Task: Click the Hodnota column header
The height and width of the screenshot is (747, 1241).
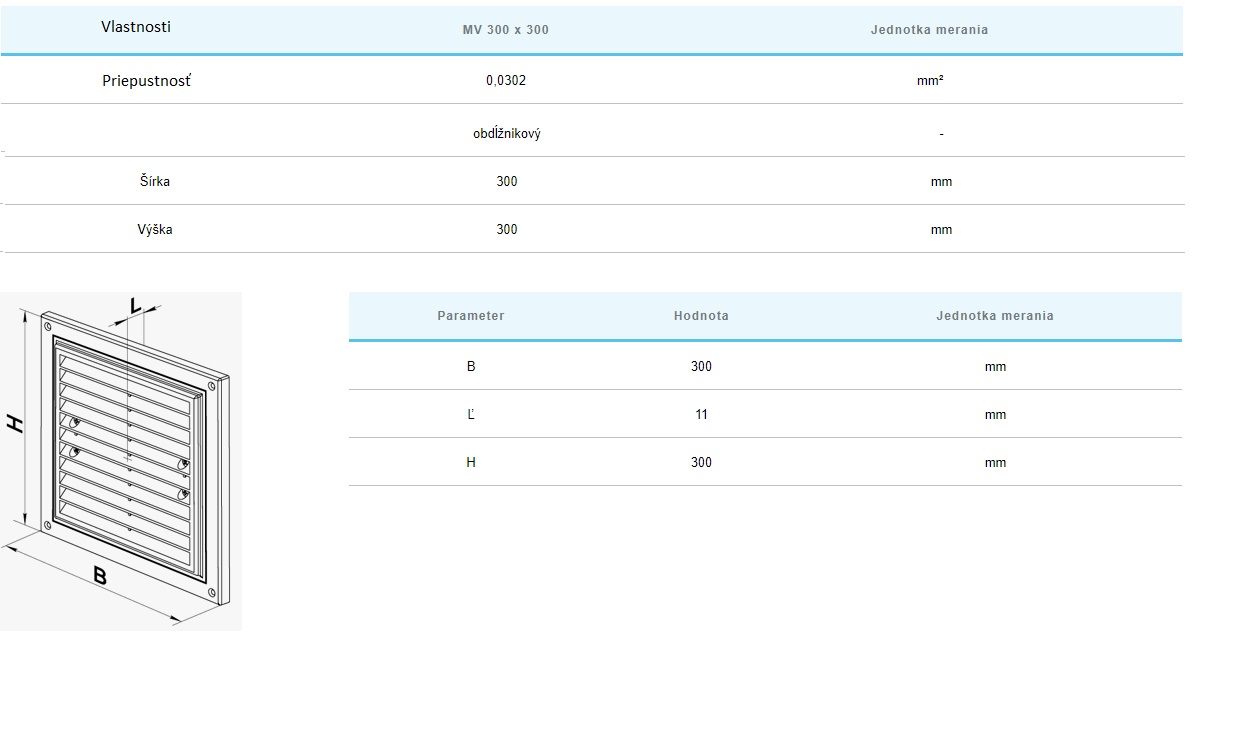Action: point(701,316)
